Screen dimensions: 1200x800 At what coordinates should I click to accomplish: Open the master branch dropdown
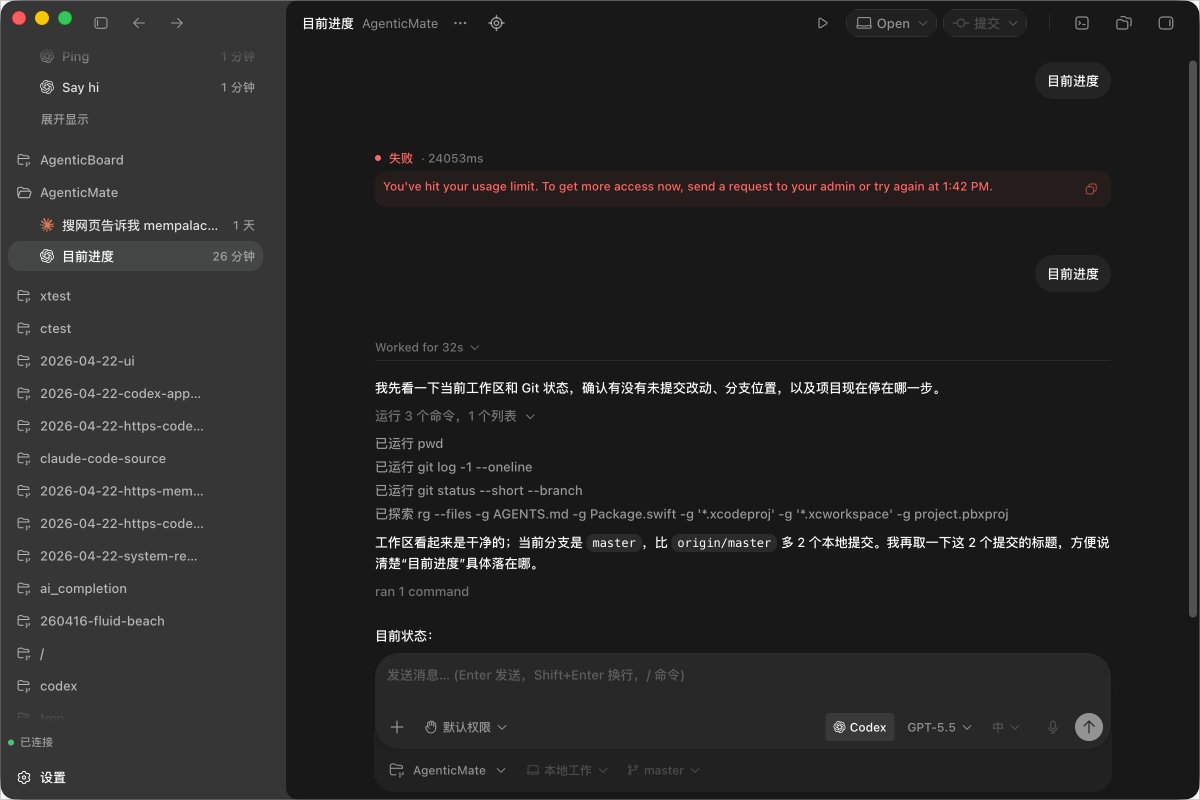click(x=663, y=770)
